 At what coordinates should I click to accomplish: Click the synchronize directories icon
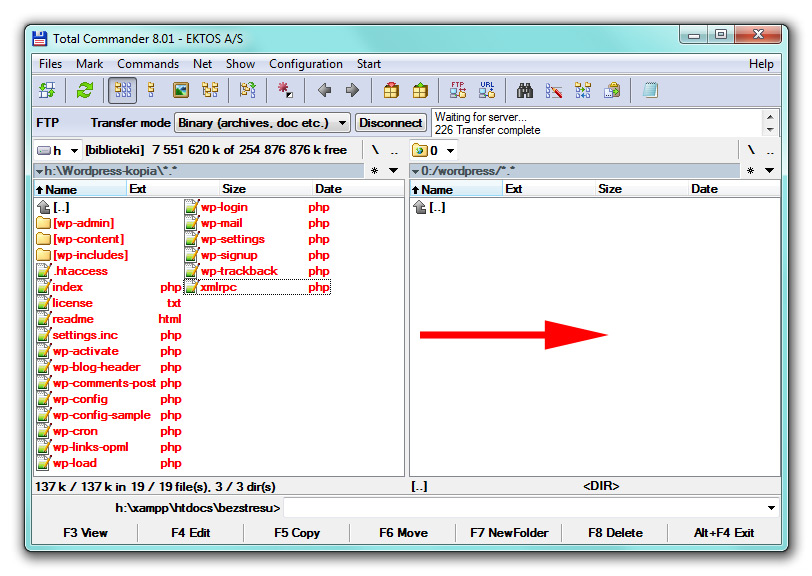click(x=583, y=91)
